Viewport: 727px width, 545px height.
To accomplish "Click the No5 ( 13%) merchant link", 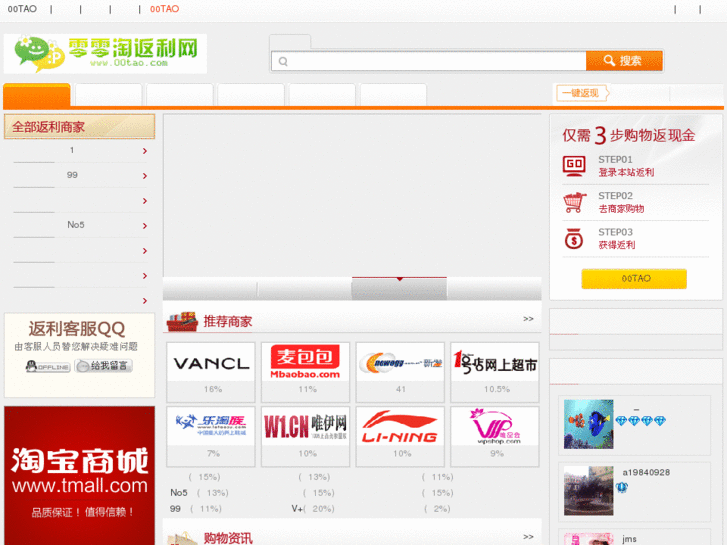I will [199, 493].
